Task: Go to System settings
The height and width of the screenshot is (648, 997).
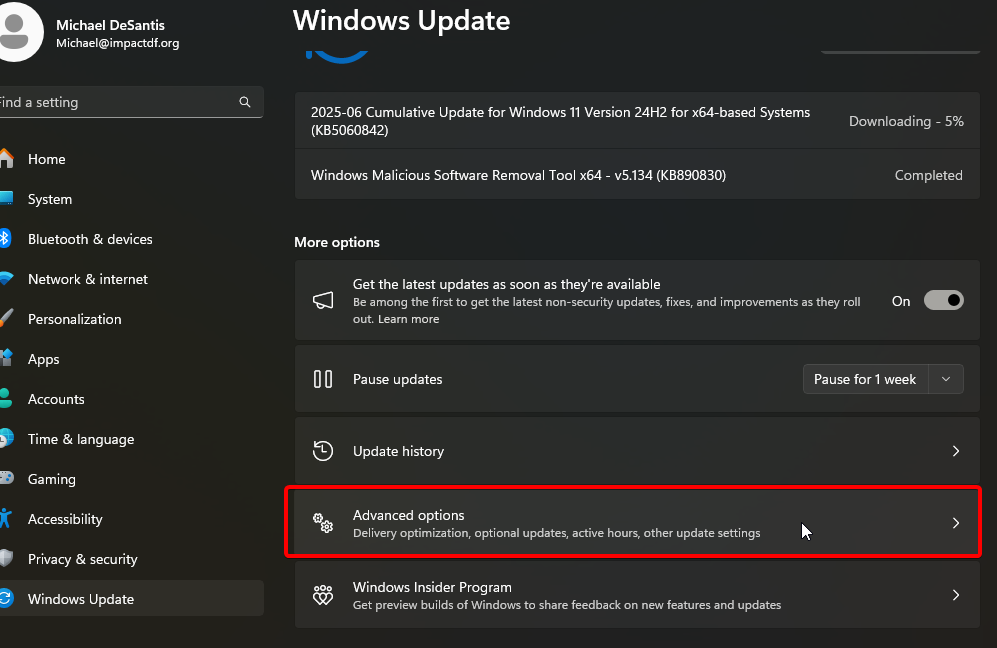Action: (50, 199)
